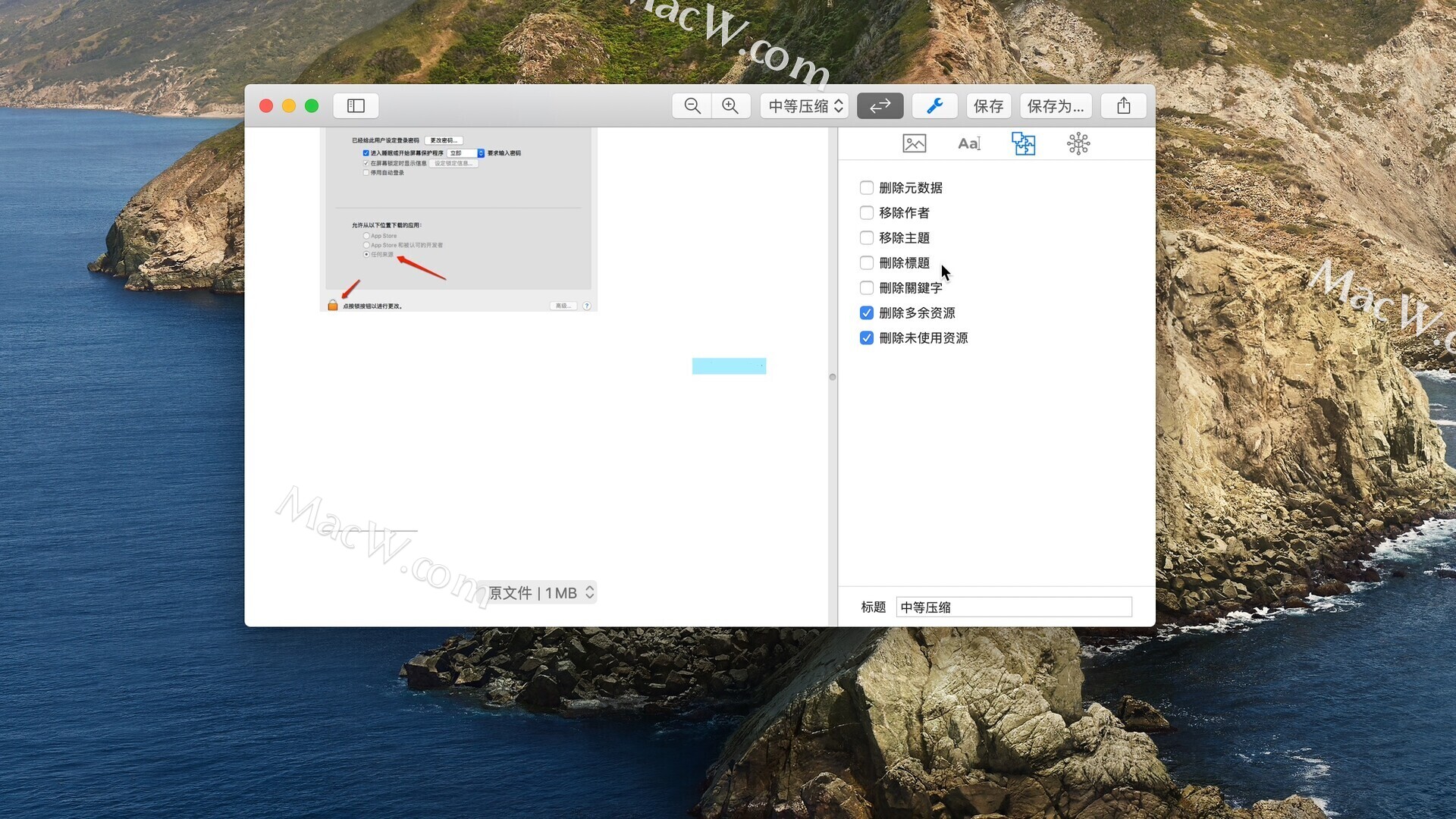Enable 移除主题 checkbox
The height and width of the screenshot is (819, 1456).
(867, 237)
